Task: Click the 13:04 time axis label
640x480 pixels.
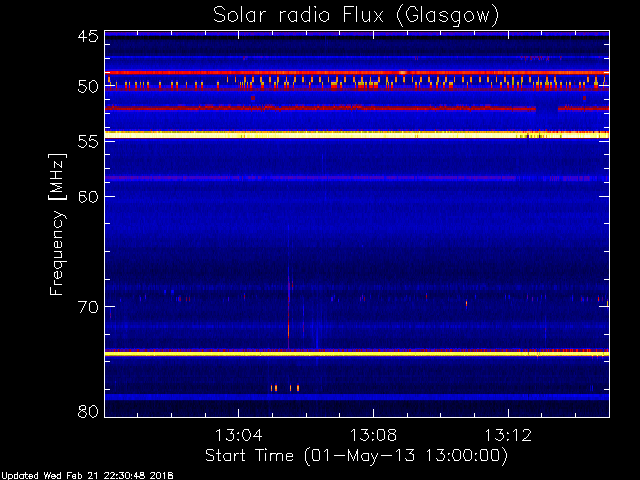Action: 238,435
